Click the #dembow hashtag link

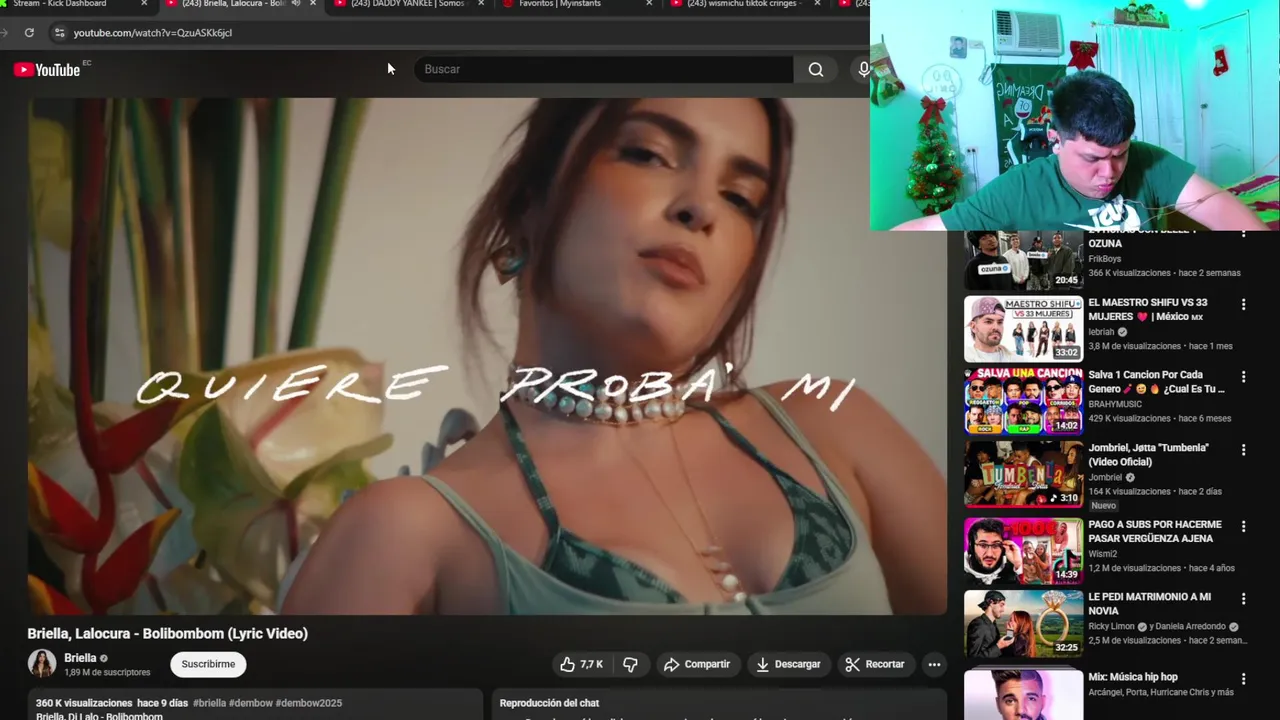pos(249,703)
